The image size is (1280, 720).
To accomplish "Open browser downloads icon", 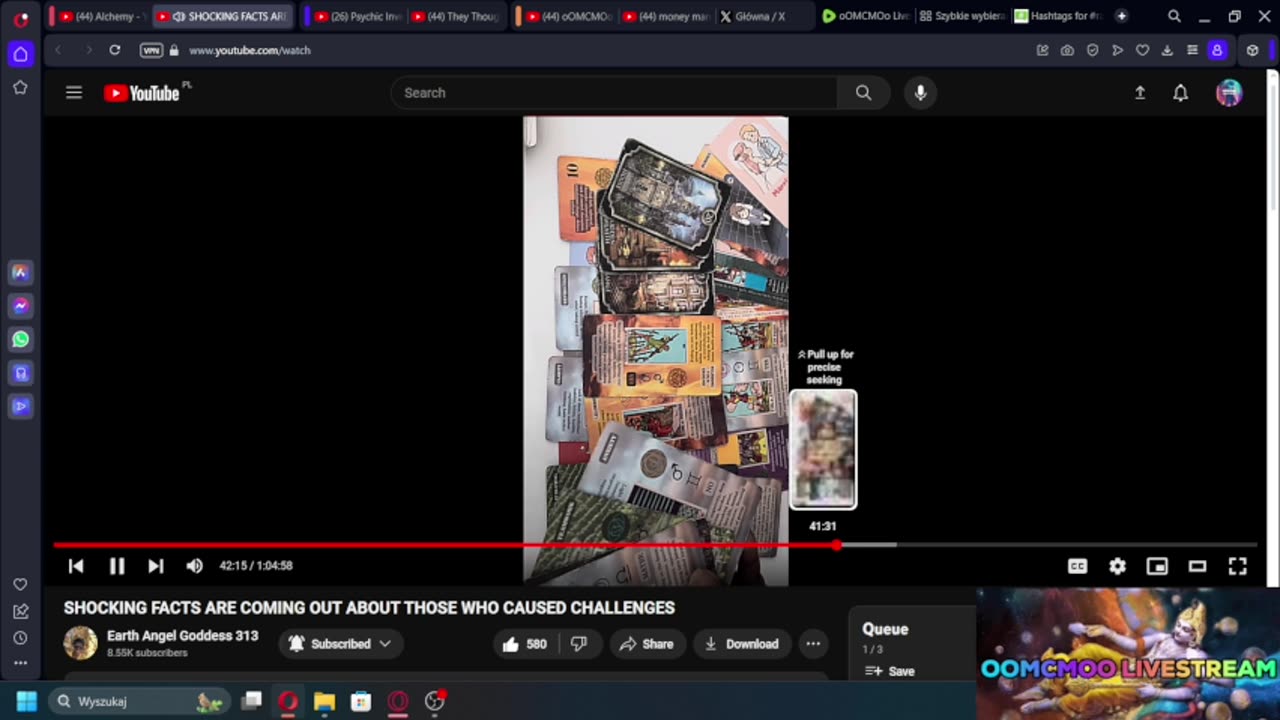I will click(x=1167, y=50).
